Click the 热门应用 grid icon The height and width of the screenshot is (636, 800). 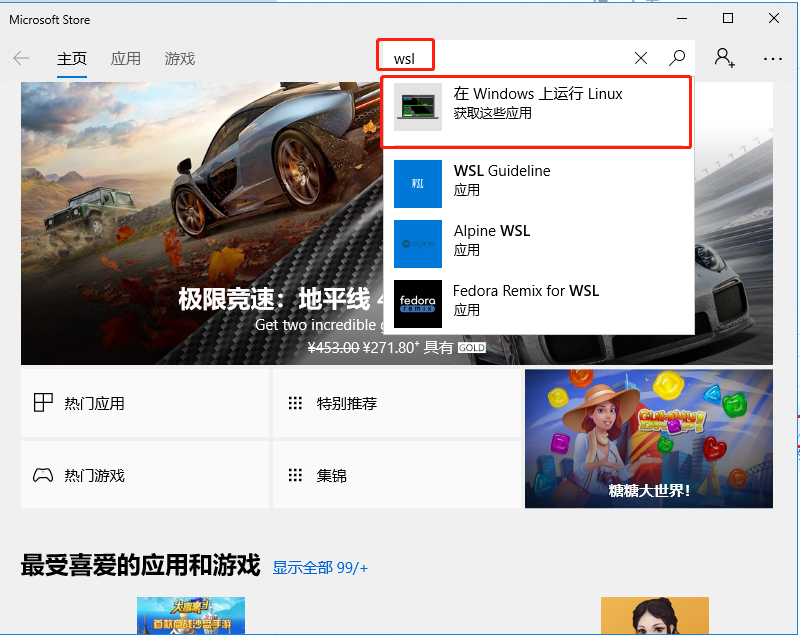pos(43,402)
